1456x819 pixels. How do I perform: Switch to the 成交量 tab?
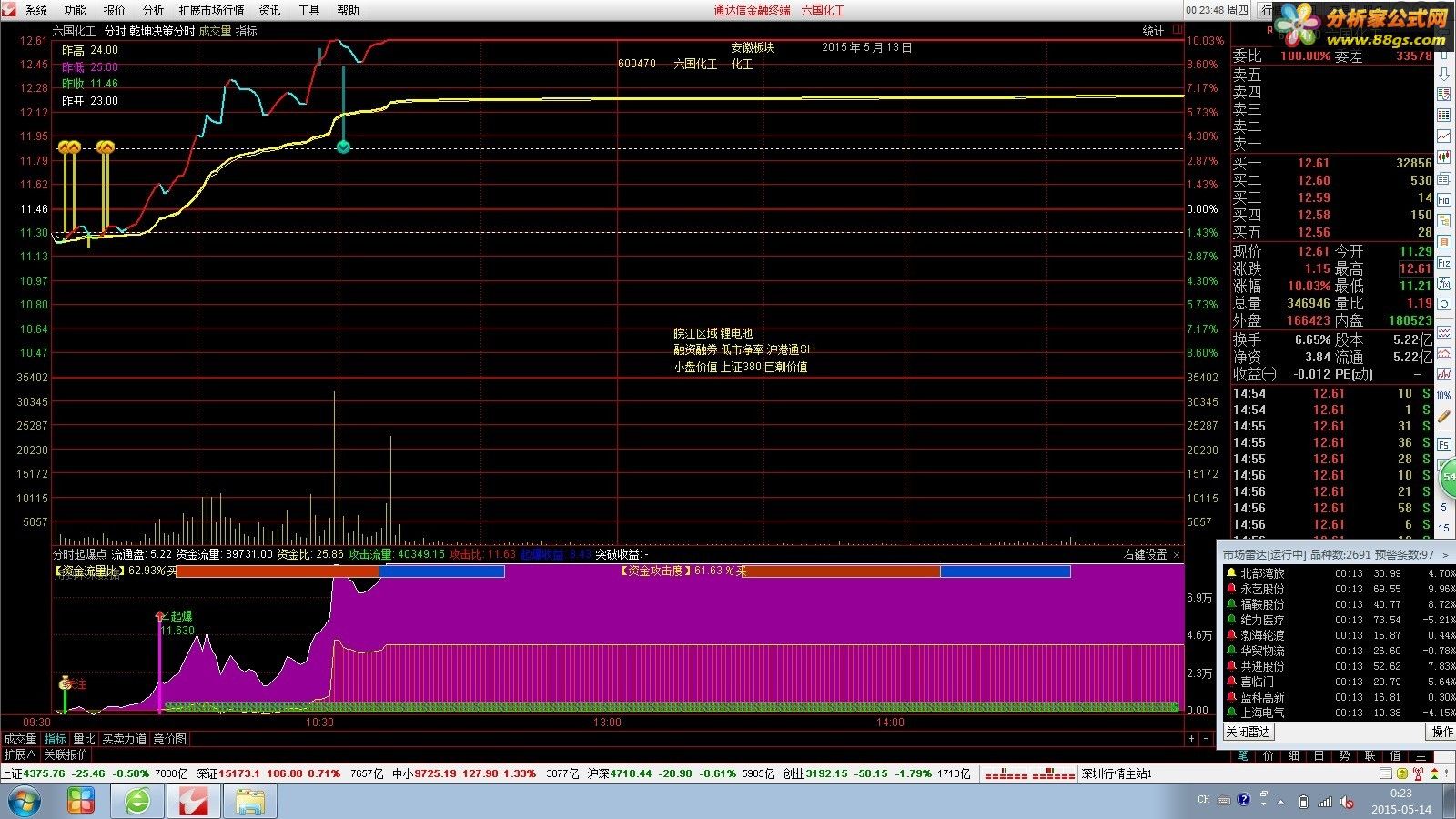[x=20, y=739]
